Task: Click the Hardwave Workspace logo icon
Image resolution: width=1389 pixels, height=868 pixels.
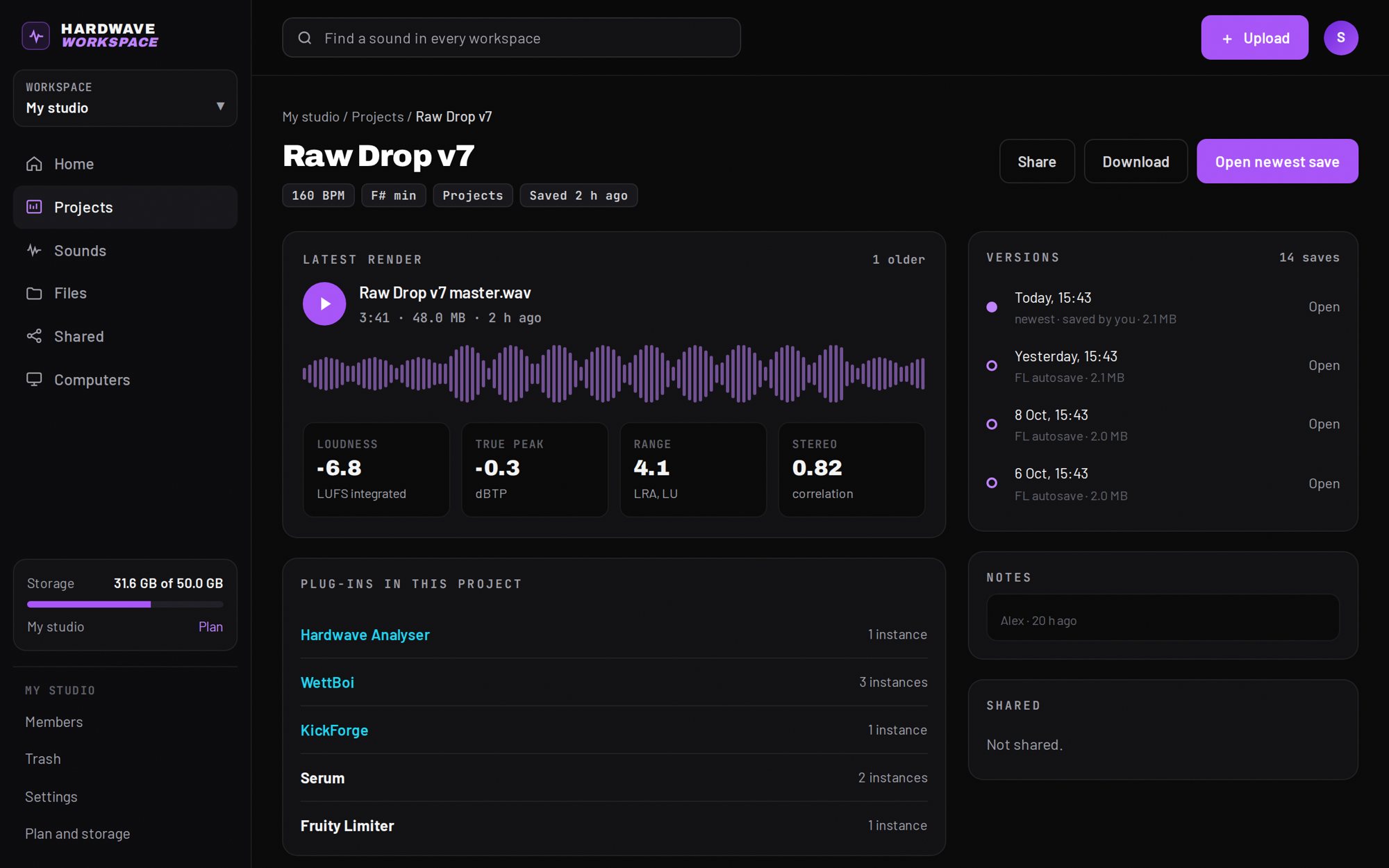Action: pos(35,35)
